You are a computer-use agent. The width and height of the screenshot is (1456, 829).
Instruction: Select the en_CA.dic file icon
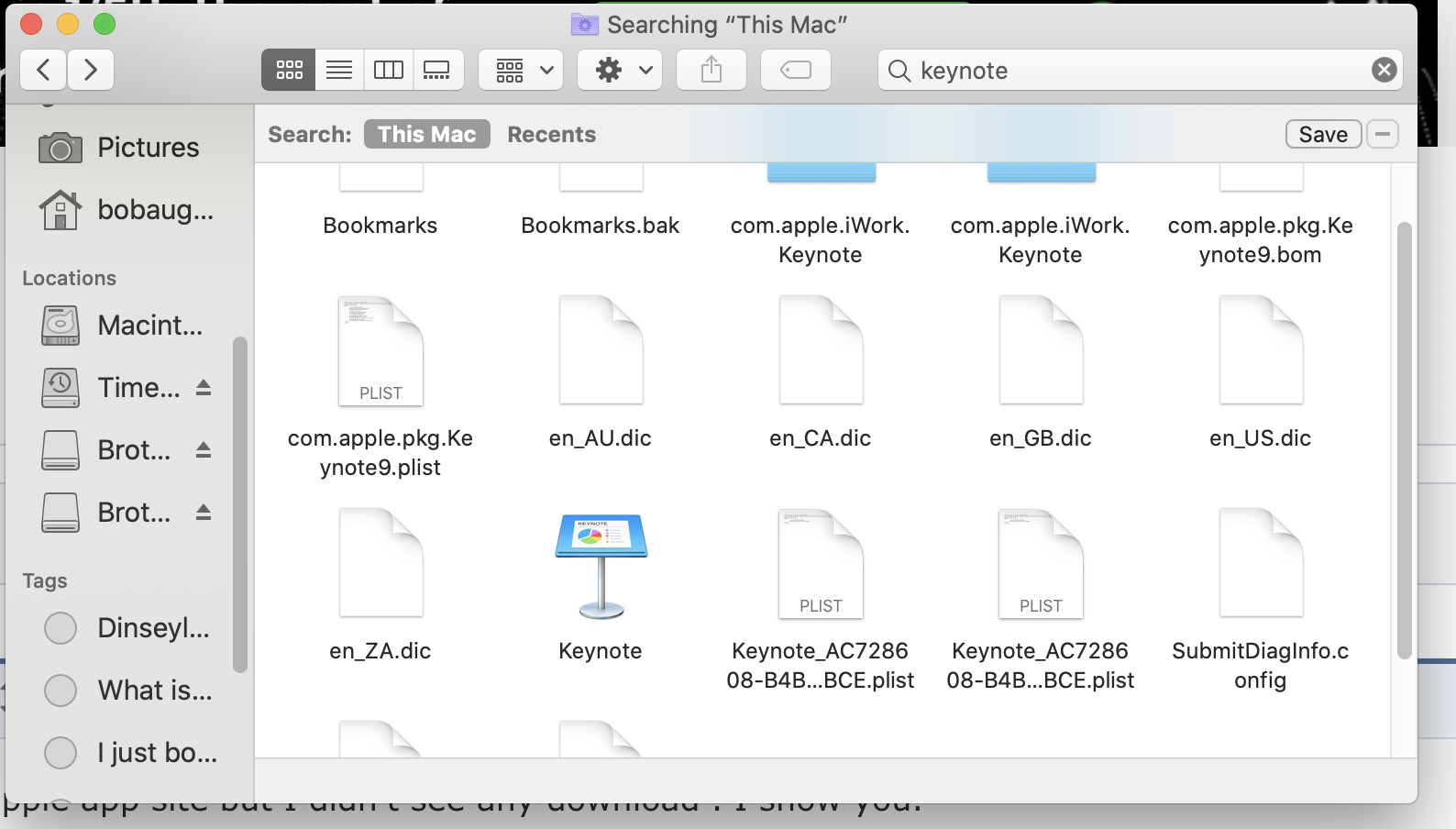(821, 350)
